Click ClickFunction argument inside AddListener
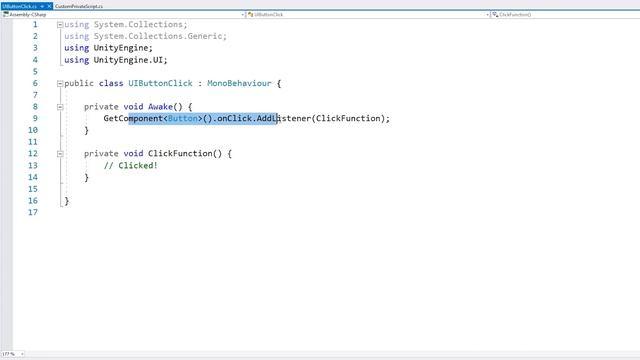This screenshot has height=360, width=640. click(348, 118)
